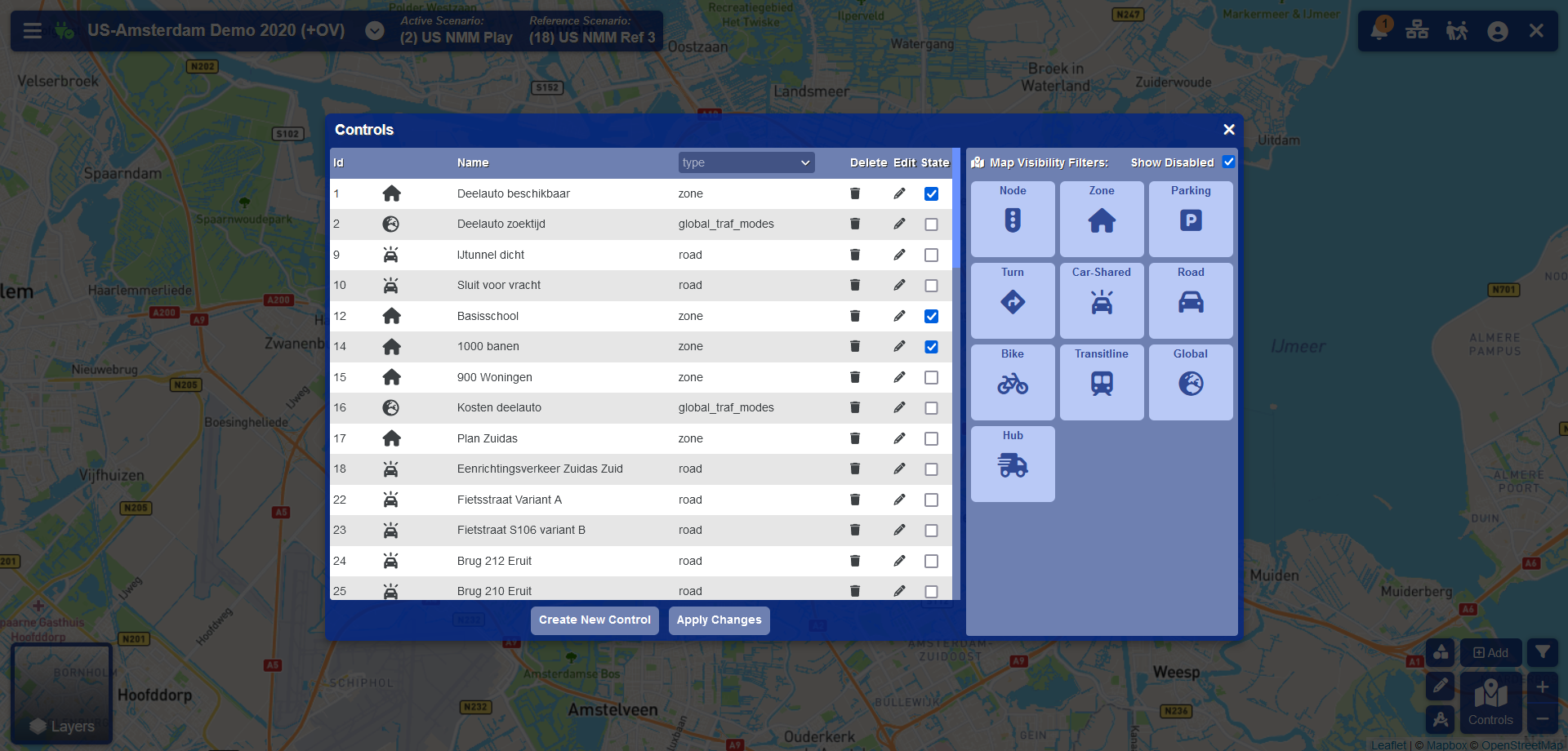Select the Zone visibility filter

1102,219
